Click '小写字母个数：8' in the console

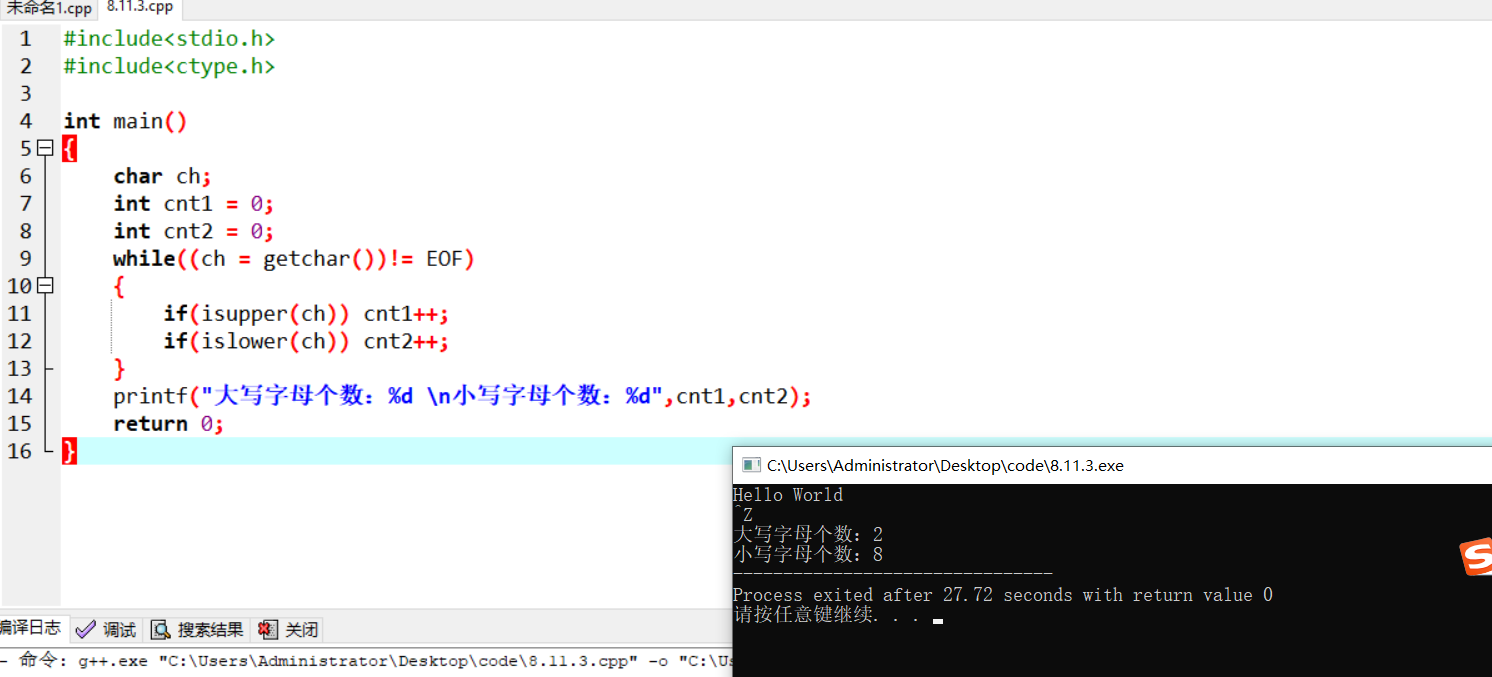[x=808, y=554]
